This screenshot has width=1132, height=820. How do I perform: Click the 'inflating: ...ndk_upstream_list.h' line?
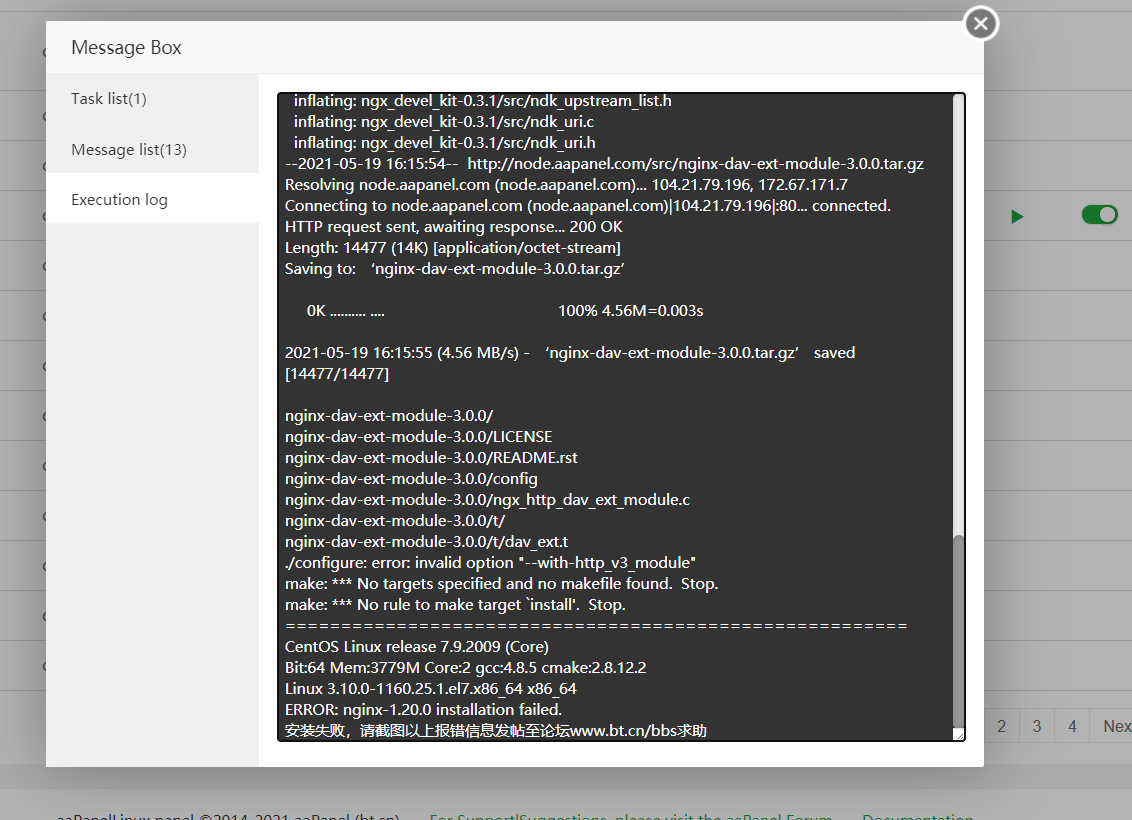click(482, 101)
